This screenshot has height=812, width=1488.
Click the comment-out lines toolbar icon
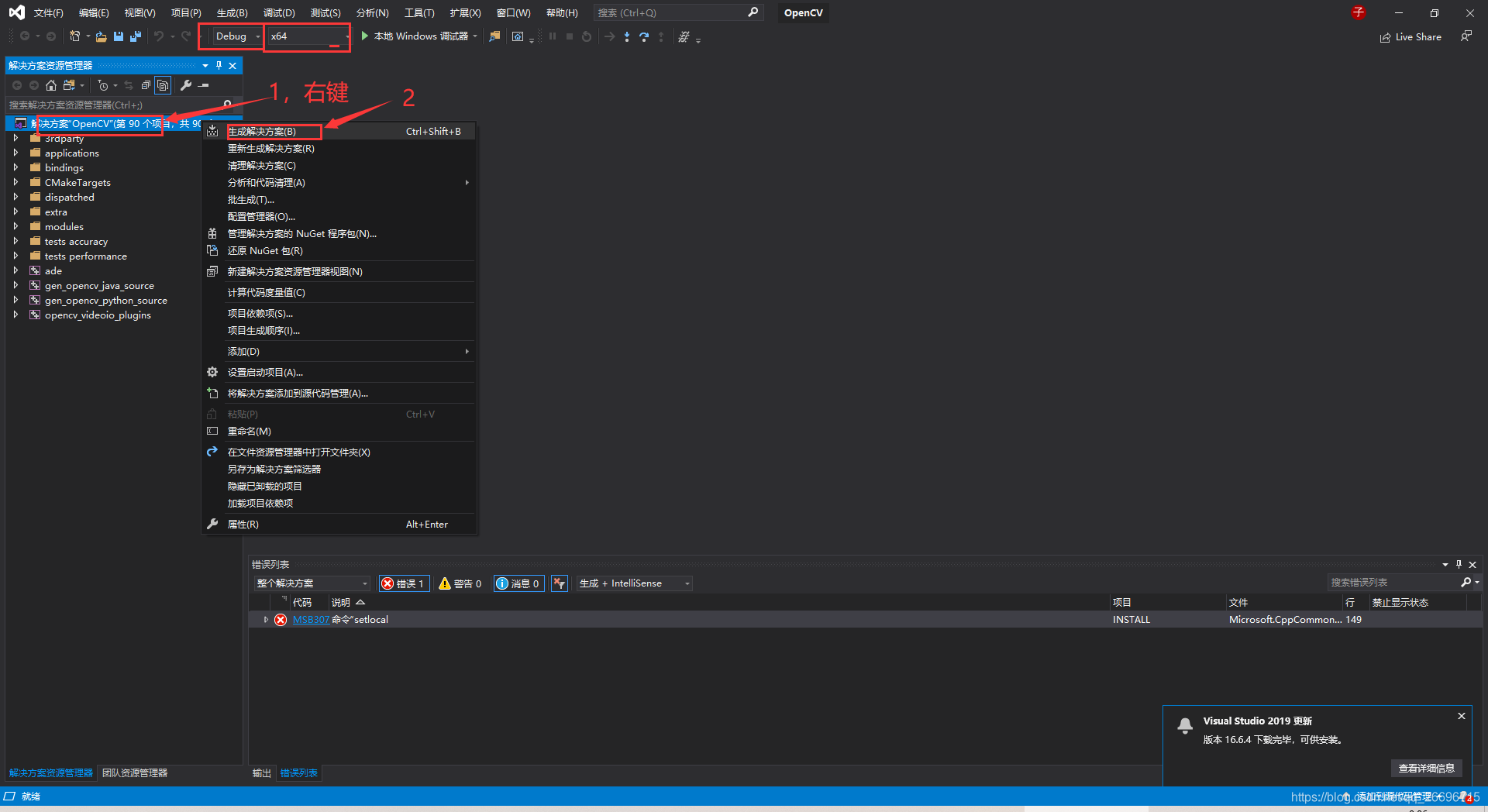point(684,36)
